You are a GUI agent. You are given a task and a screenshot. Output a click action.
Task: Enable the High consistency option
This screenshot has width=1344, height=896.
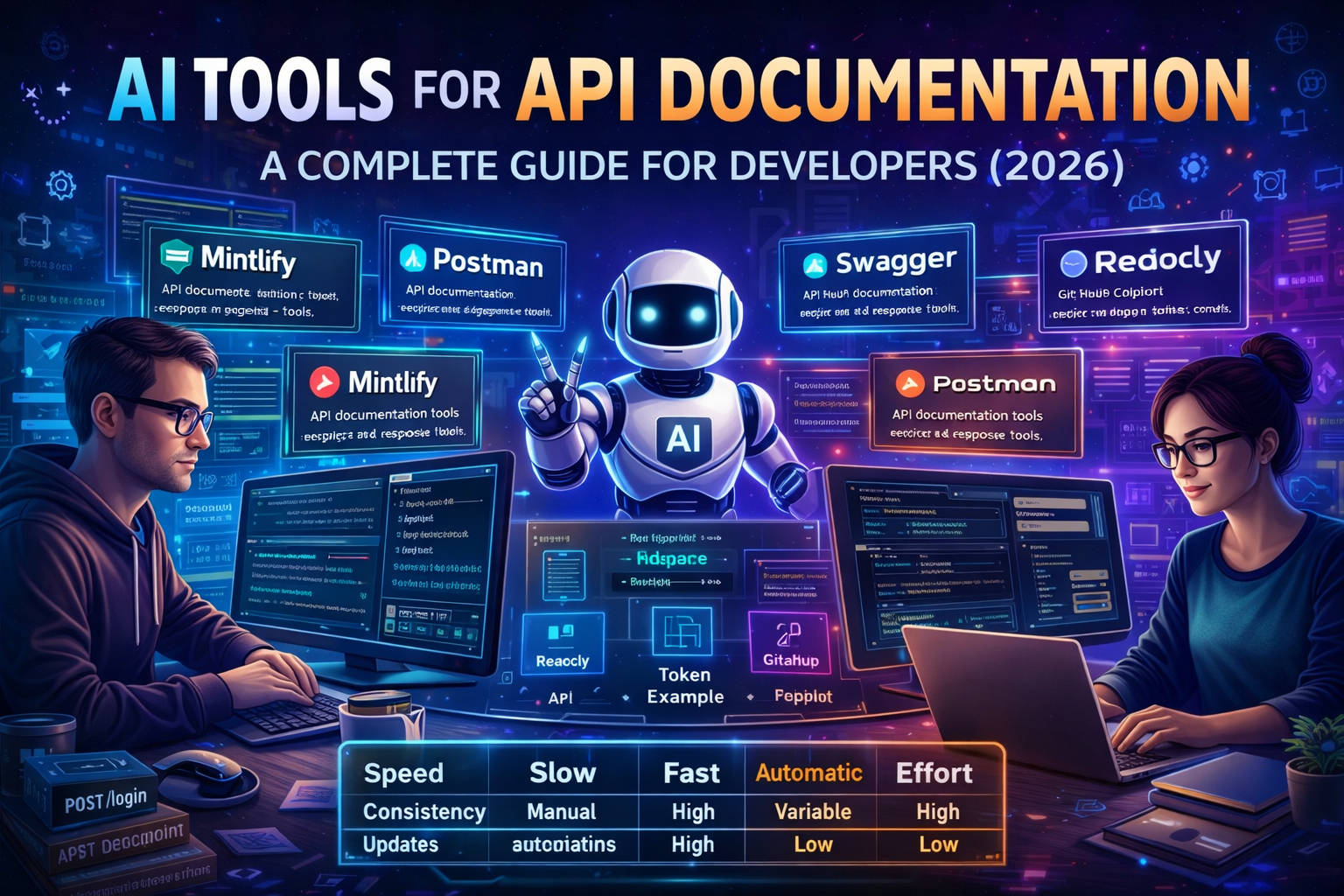coord(690,811)
